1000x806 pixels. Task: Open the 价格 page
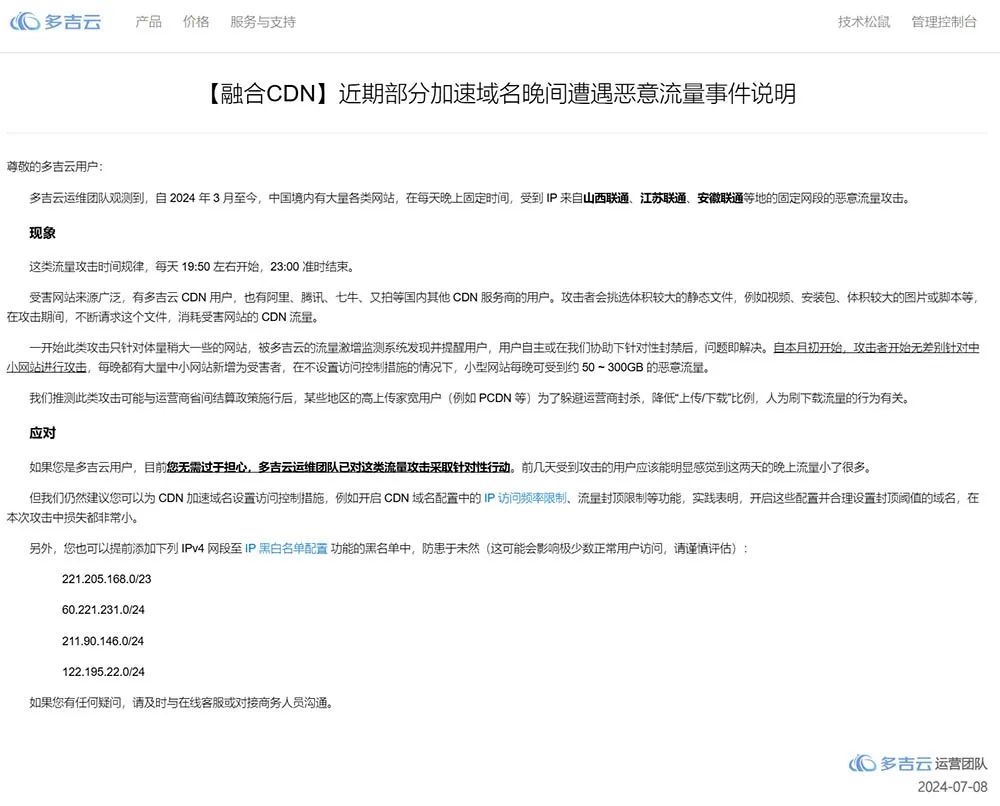(x=196, y=22)
